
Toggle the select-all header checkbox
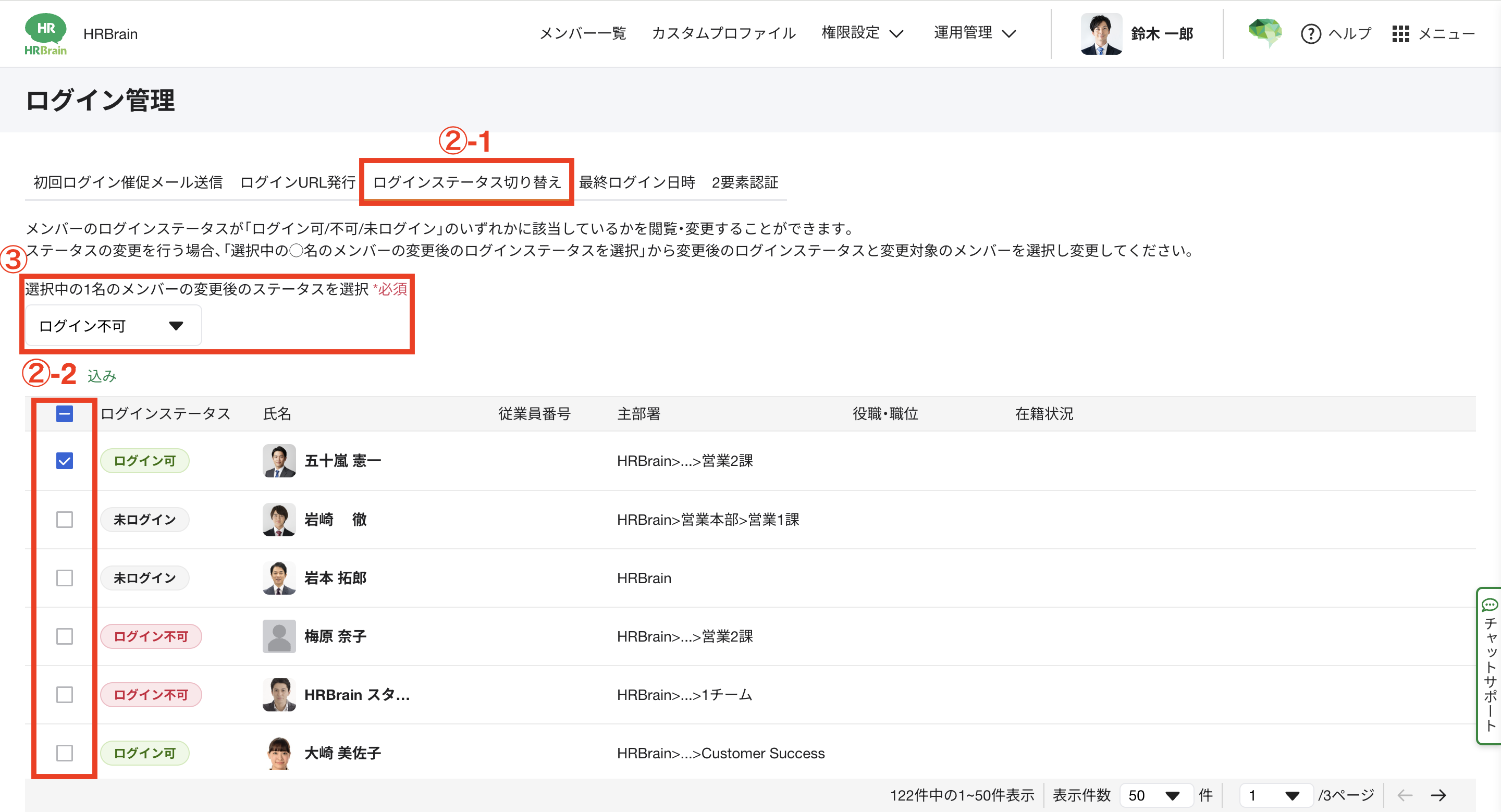[65, 414]
